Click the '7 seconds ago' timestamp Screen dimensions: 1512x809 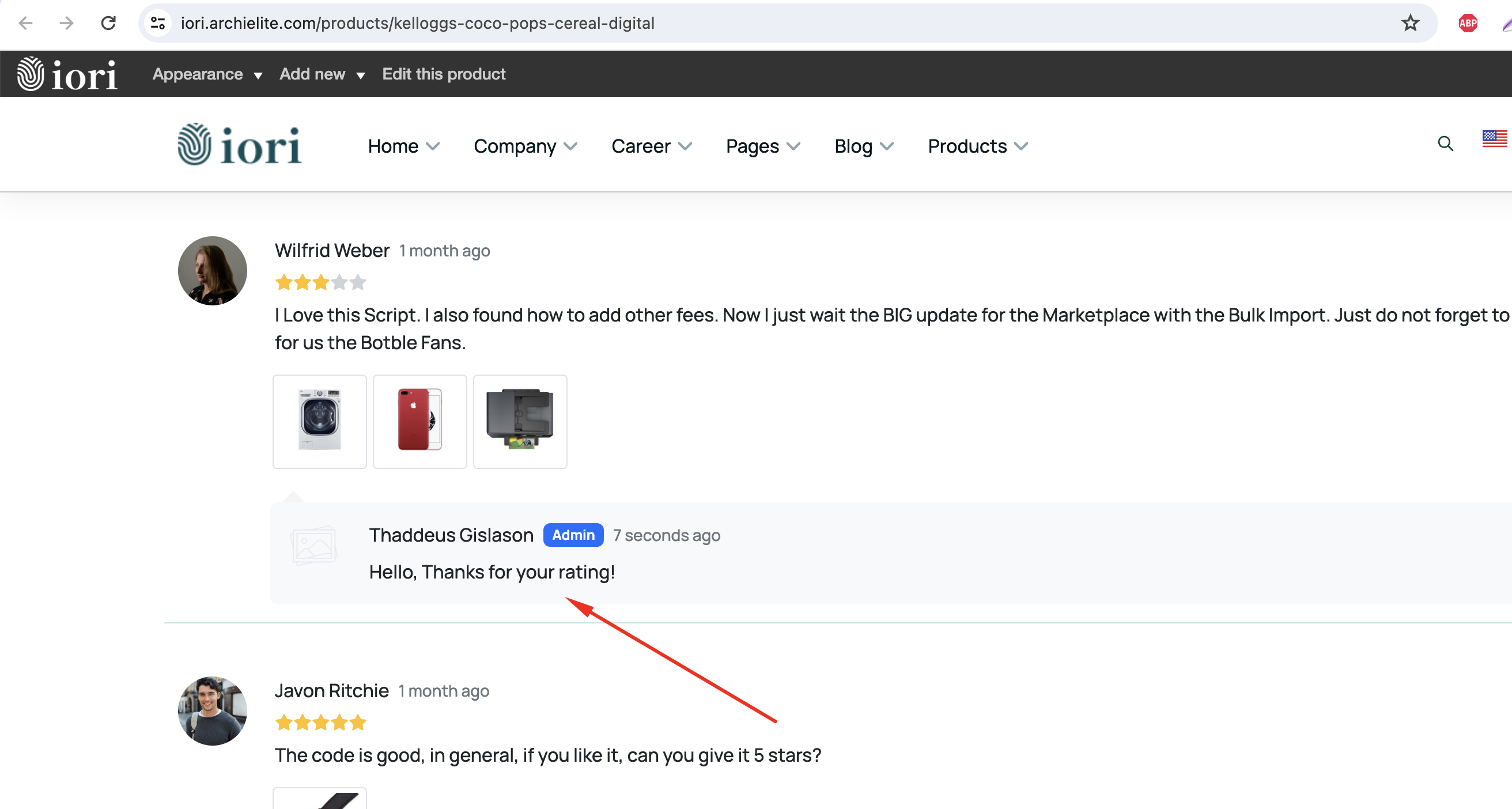667,535
